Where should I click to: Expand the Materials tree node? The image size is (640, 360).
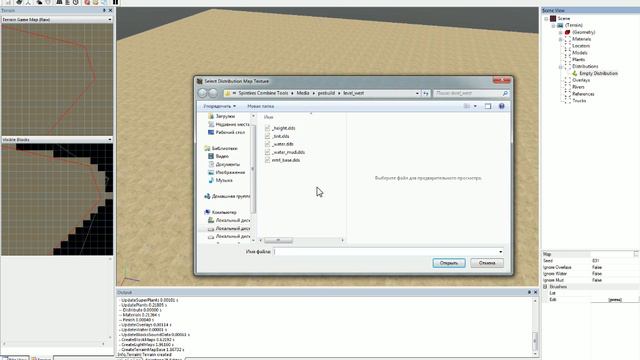[561, 40]
